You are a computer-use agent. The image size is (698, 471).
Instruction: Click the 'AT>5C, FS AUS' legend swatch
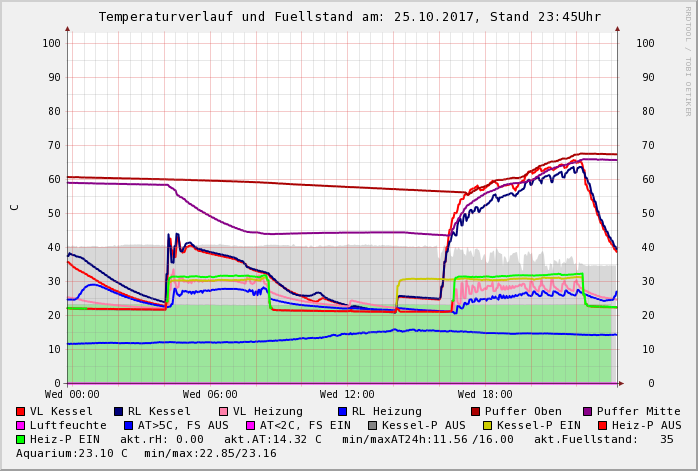(x=129, y=425)
